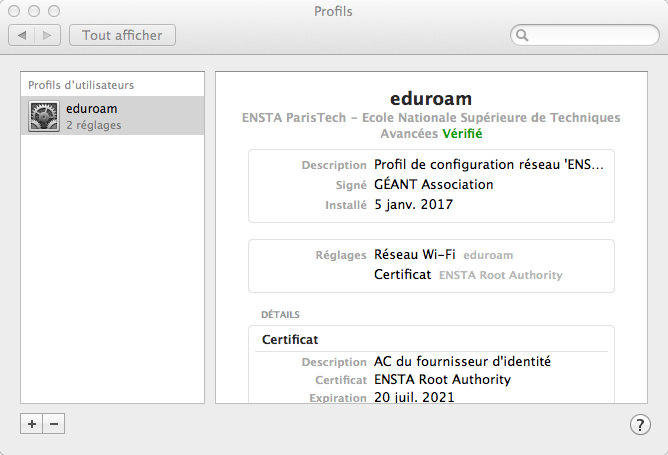The image size is (668, 455).
Task: Click the green Vérifié status text
Action: click(462, 134)
